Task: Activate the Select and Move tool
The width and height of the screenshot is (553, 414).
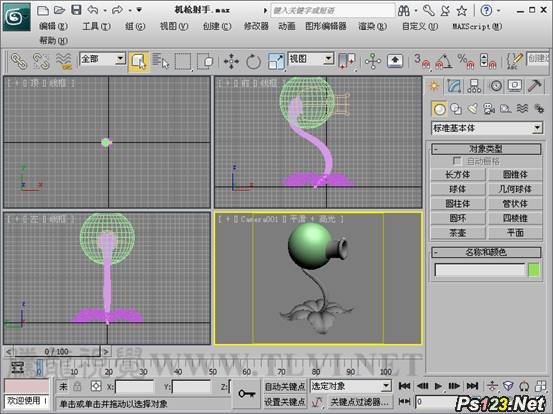Action: coord(231,61)
